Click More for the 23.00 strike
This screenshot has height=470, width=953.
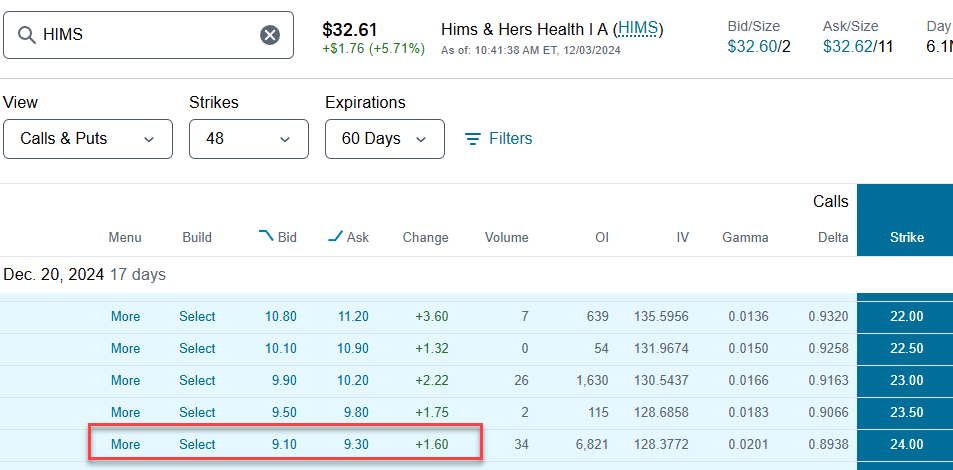click(x=126, y=381)
